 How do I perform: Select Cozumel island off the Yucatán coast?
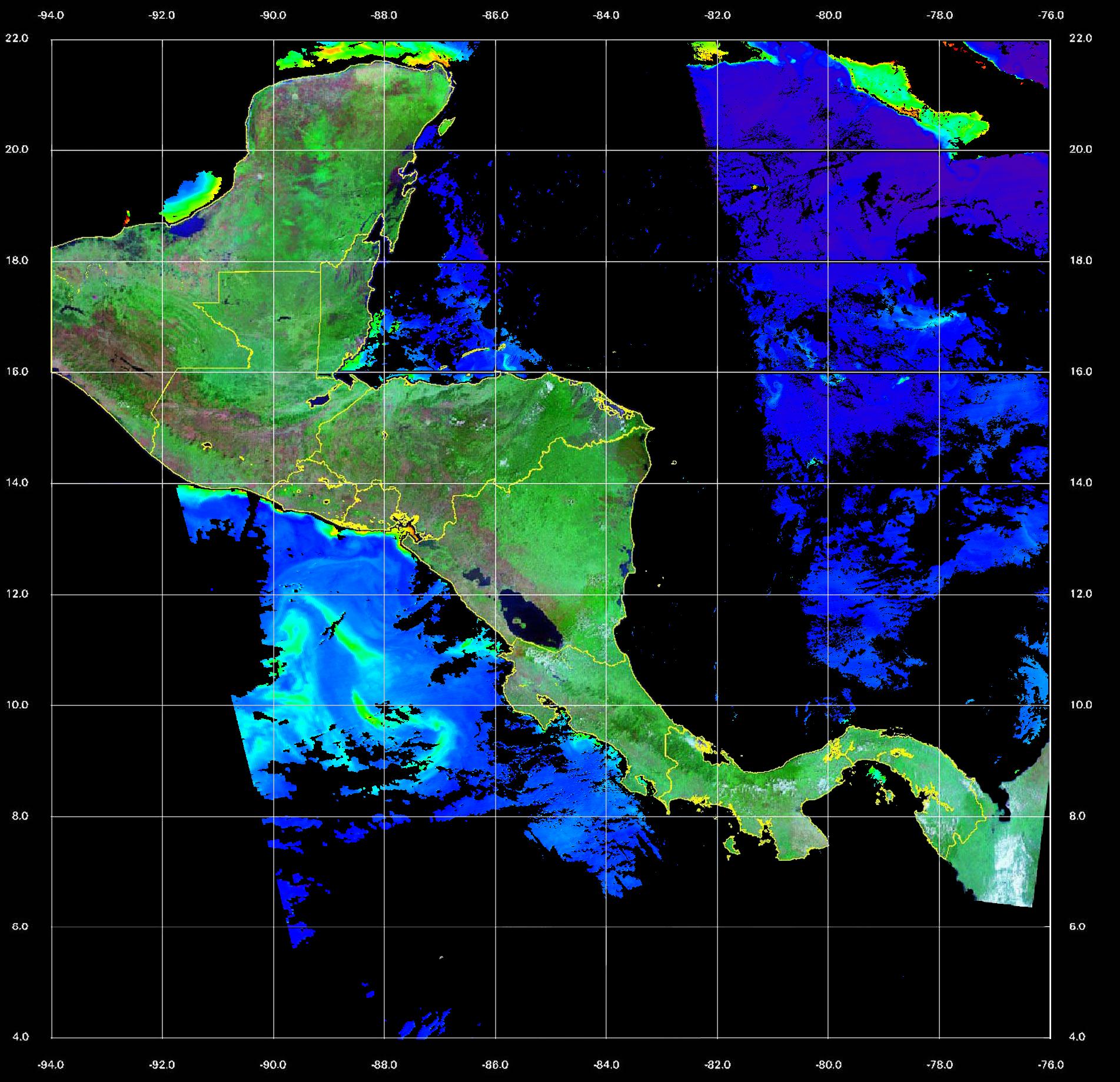pos(446,126)
